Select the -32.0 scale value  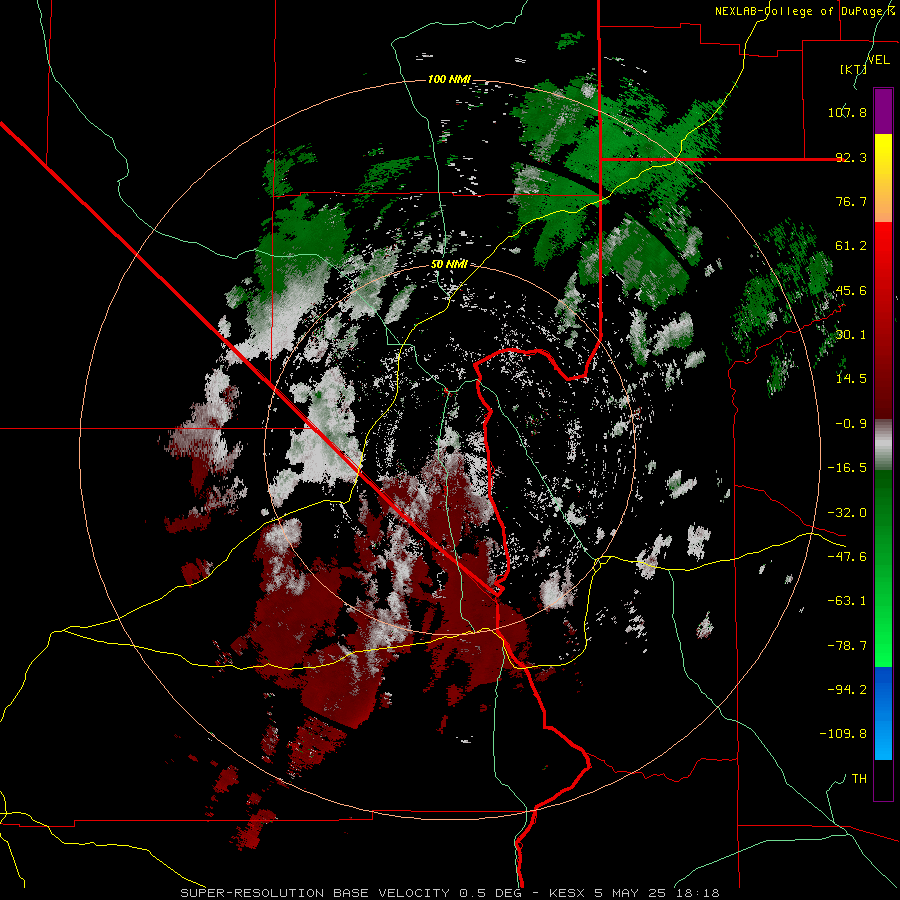coord(847,513)
